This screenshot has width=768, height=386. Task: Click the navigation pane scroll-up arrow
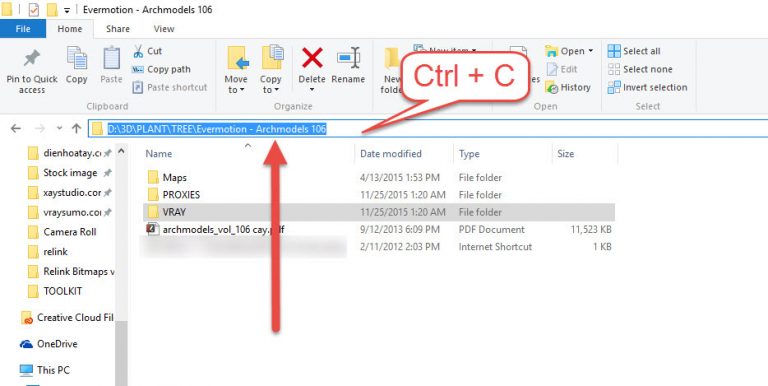tap(121, 151)
